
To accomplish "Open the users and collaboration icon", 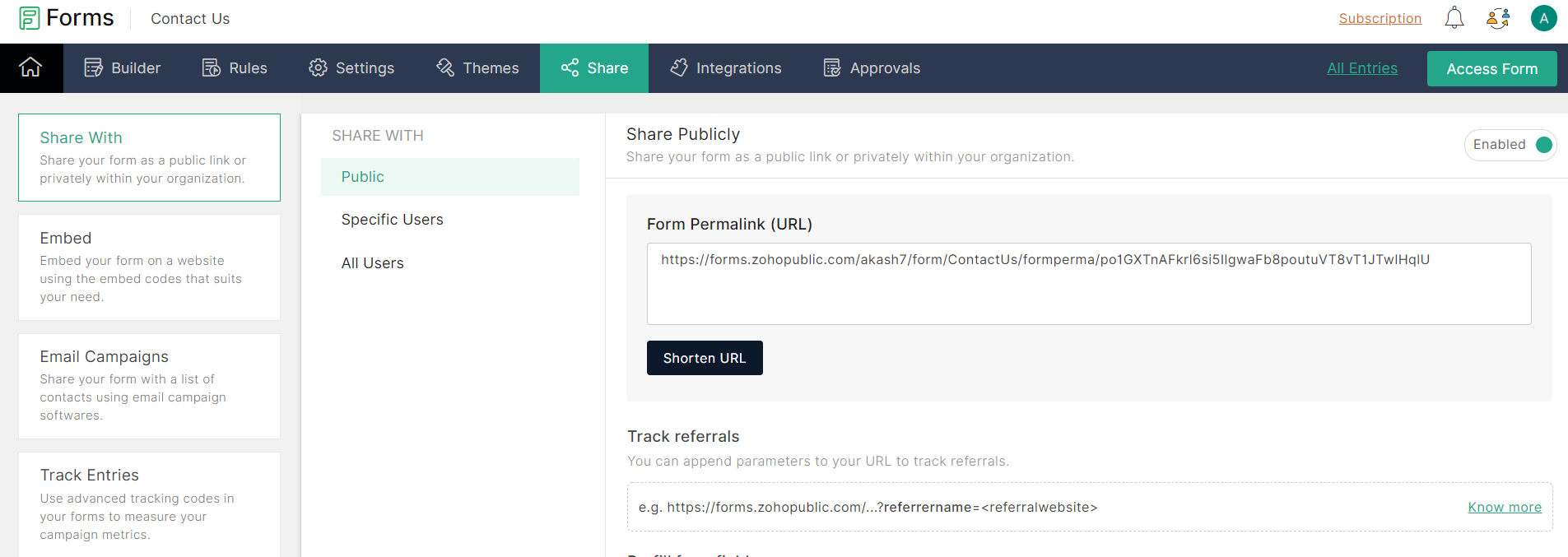I will coord(1498,18).
